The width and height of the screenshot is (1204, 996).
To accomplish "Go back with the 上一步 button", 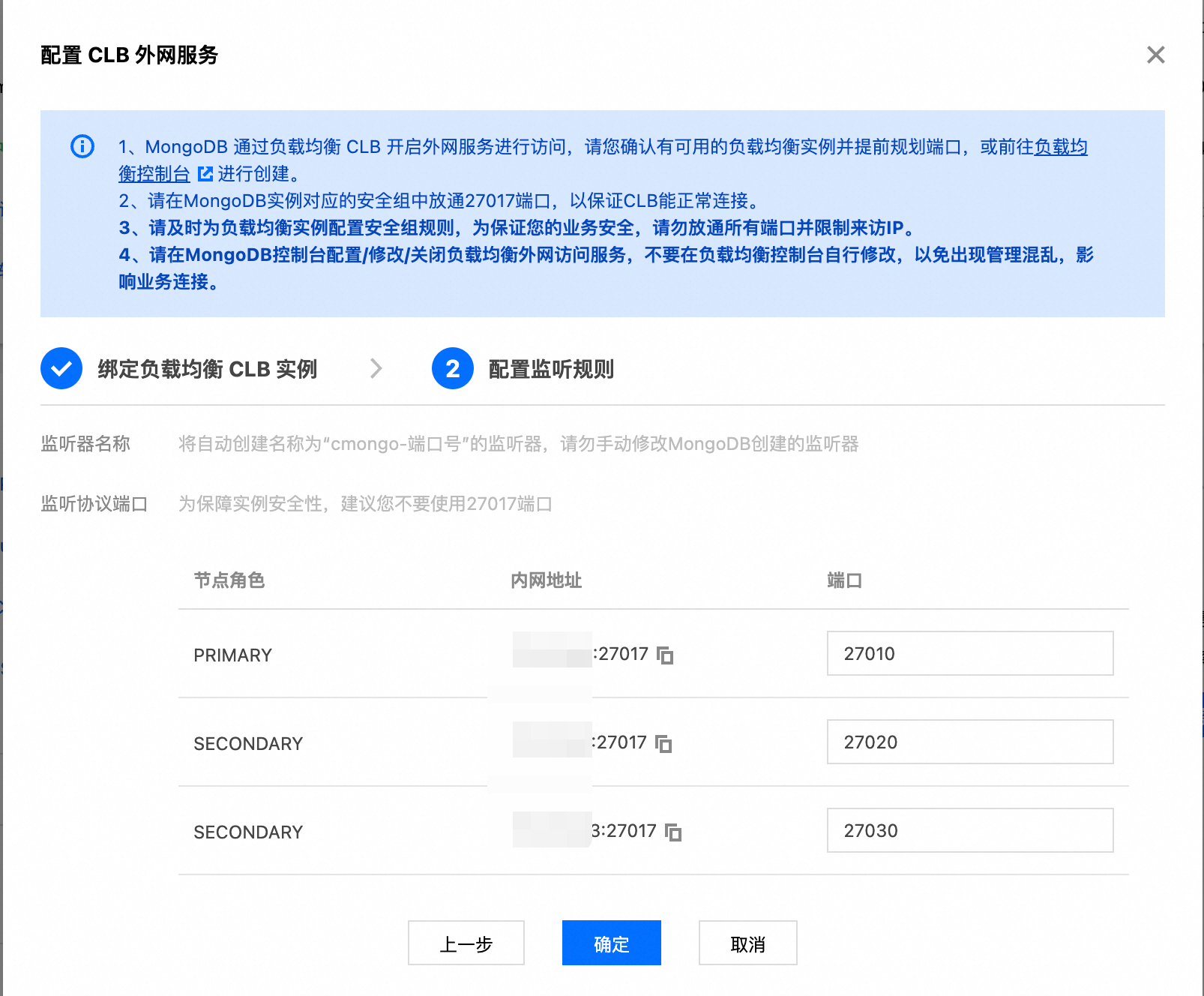I will 466,943.
